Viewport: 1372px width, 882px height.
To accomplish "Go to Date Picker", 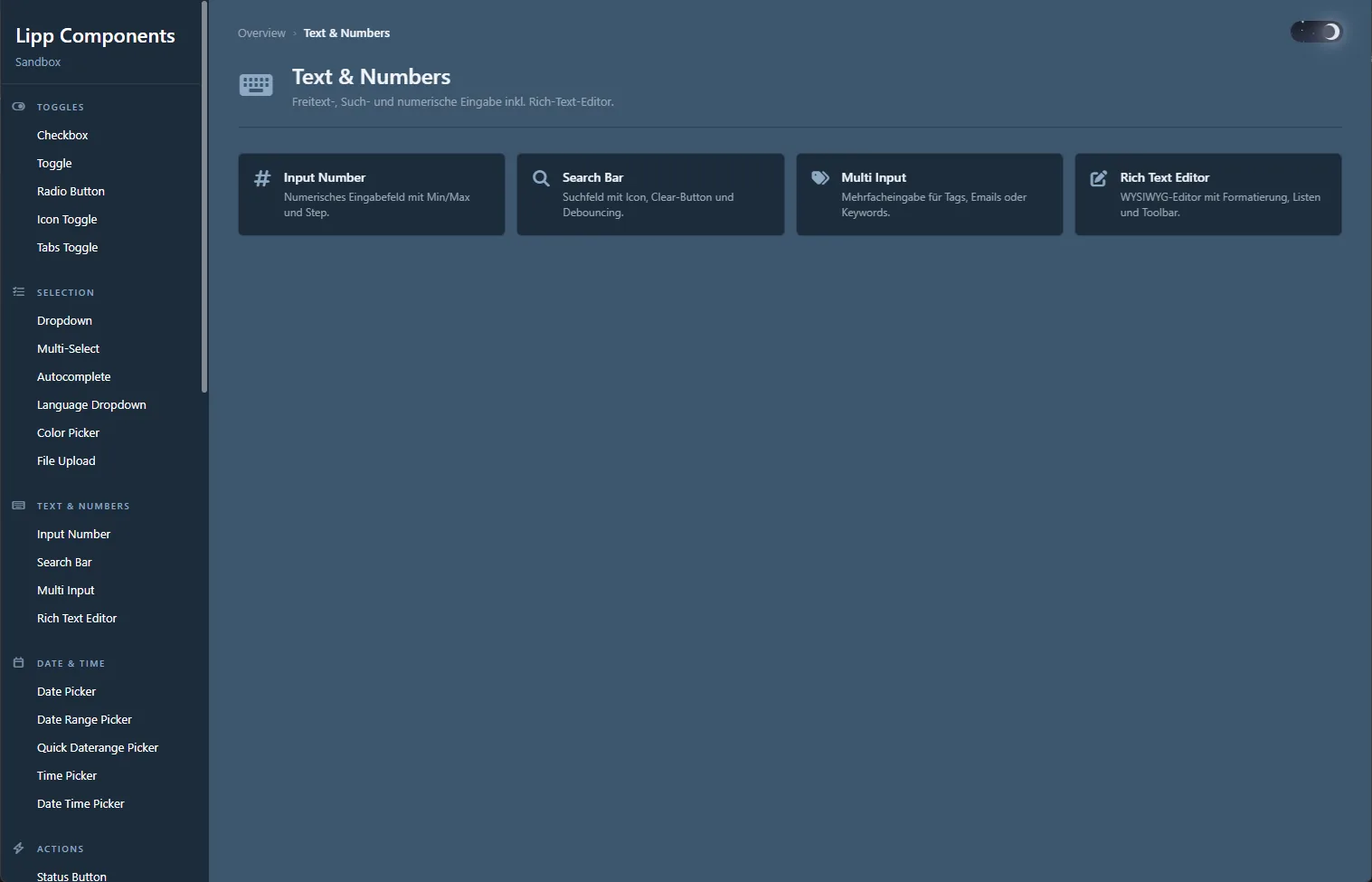I will [66, 692].
